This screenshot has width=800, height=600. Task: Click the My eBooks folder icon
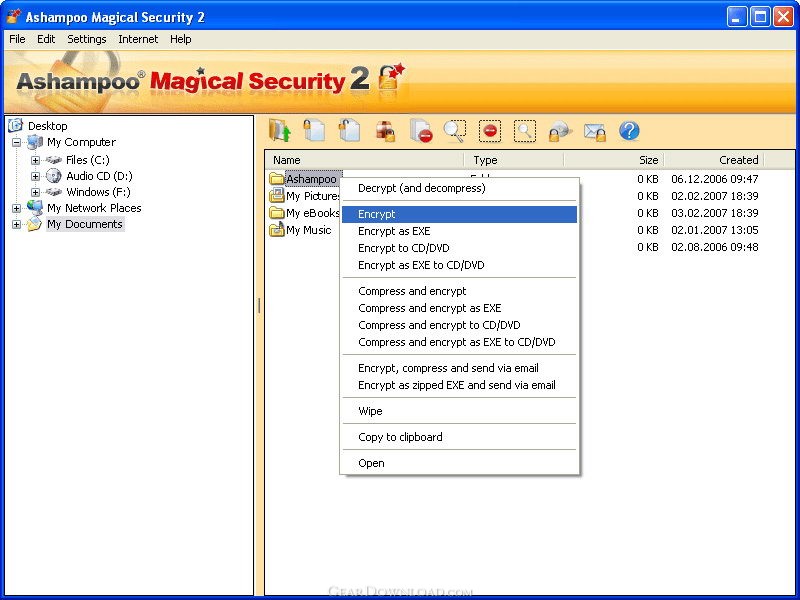coord(277,213)
